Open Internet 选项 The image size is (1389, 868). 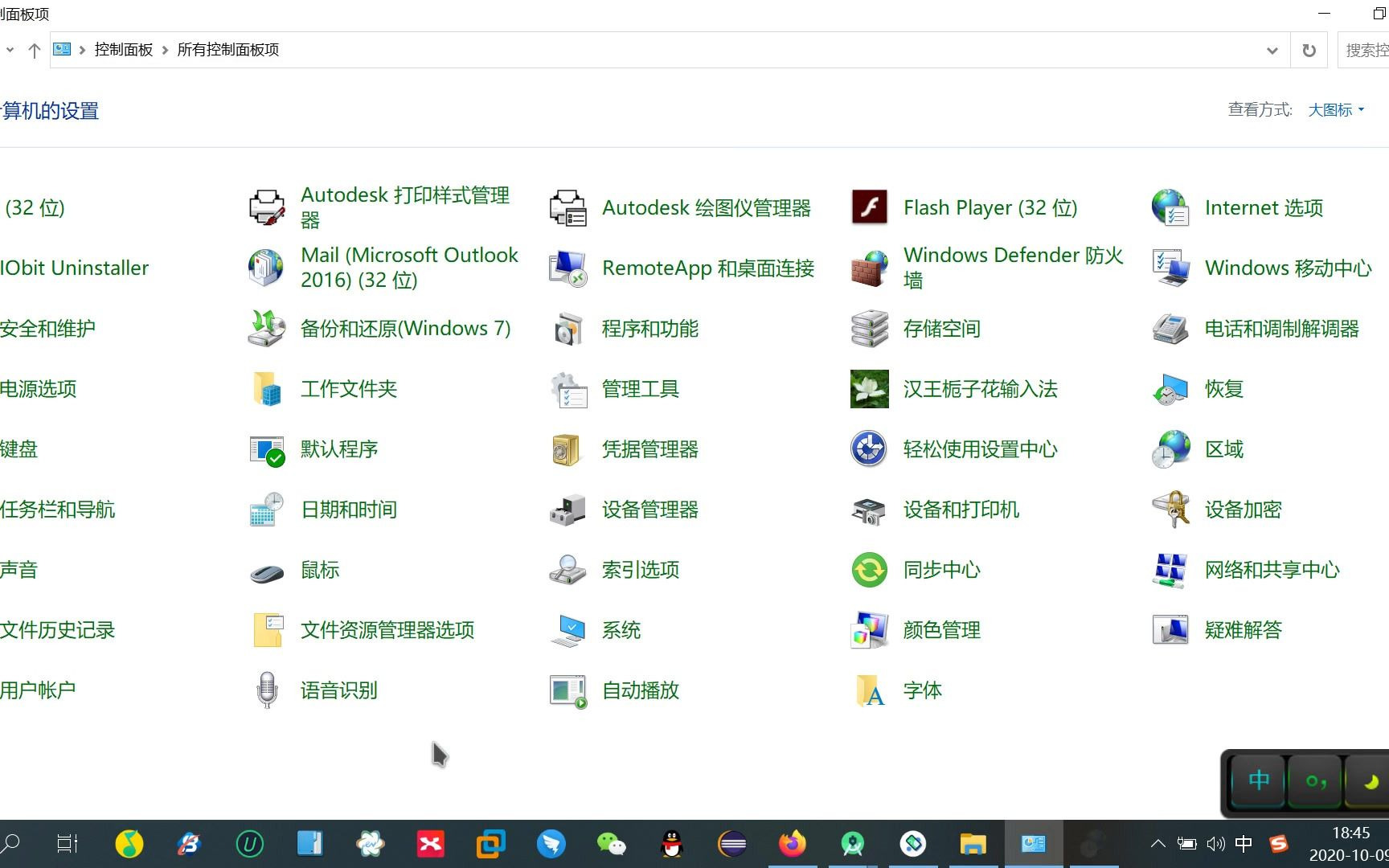click(x=1263, y=207)
